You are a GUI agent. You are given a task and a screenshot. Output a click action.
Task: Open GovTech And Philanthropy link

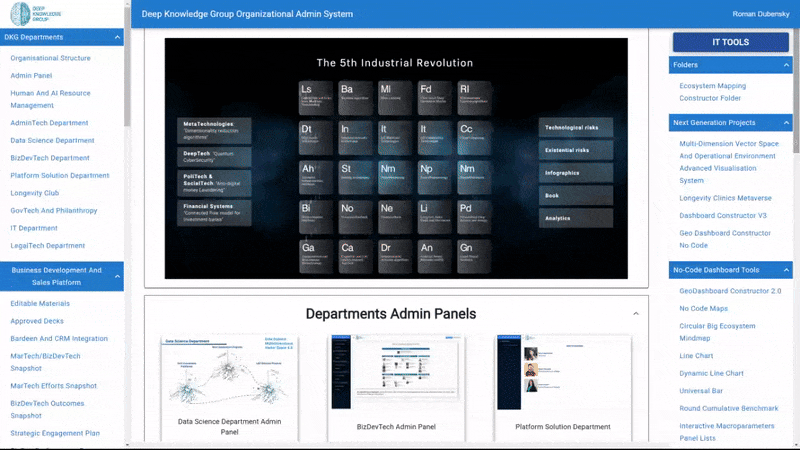(x=54, y=211)
